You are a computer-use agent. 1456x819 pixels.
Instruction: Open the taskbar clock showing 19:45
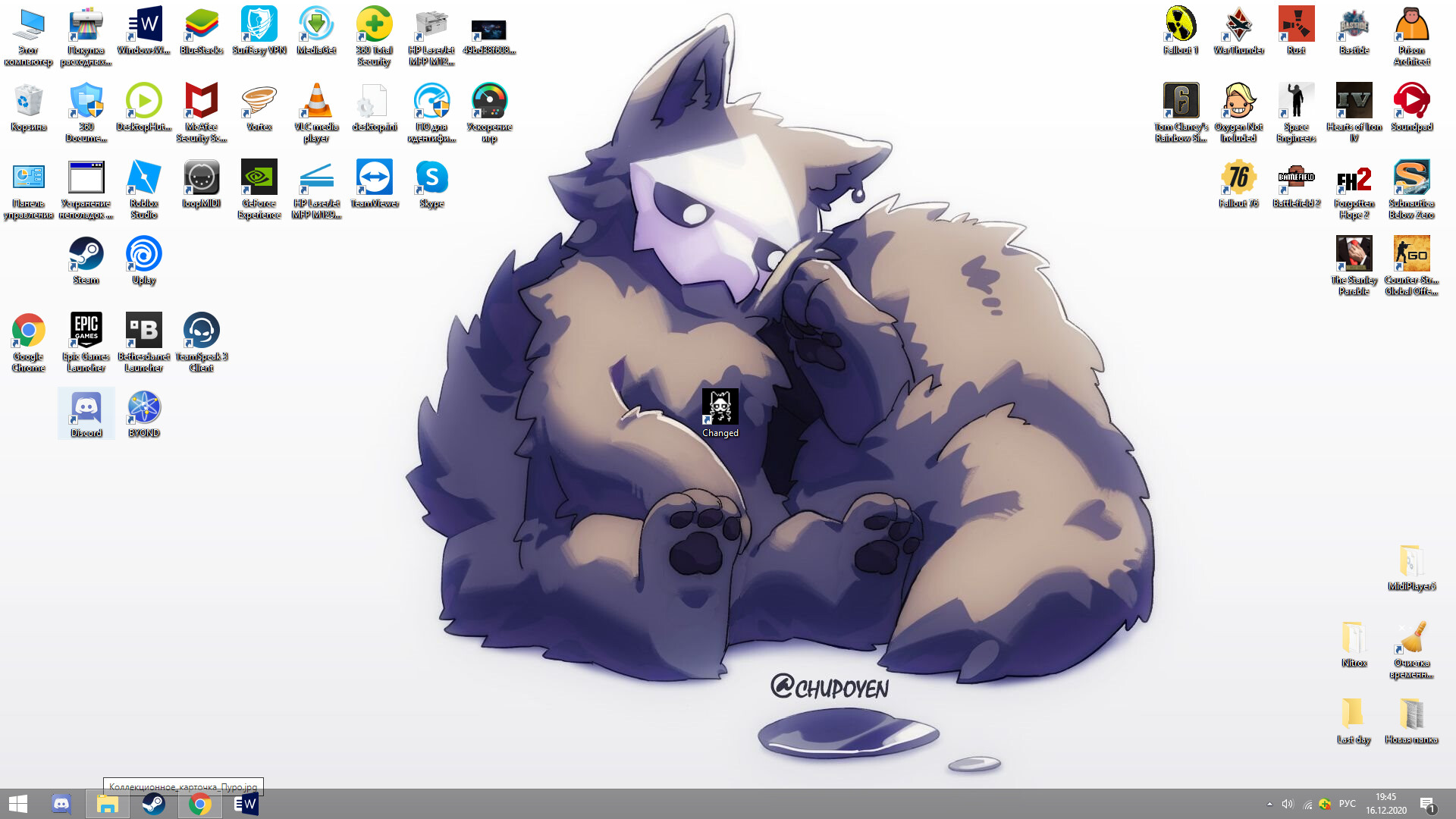pos(1386,804)
